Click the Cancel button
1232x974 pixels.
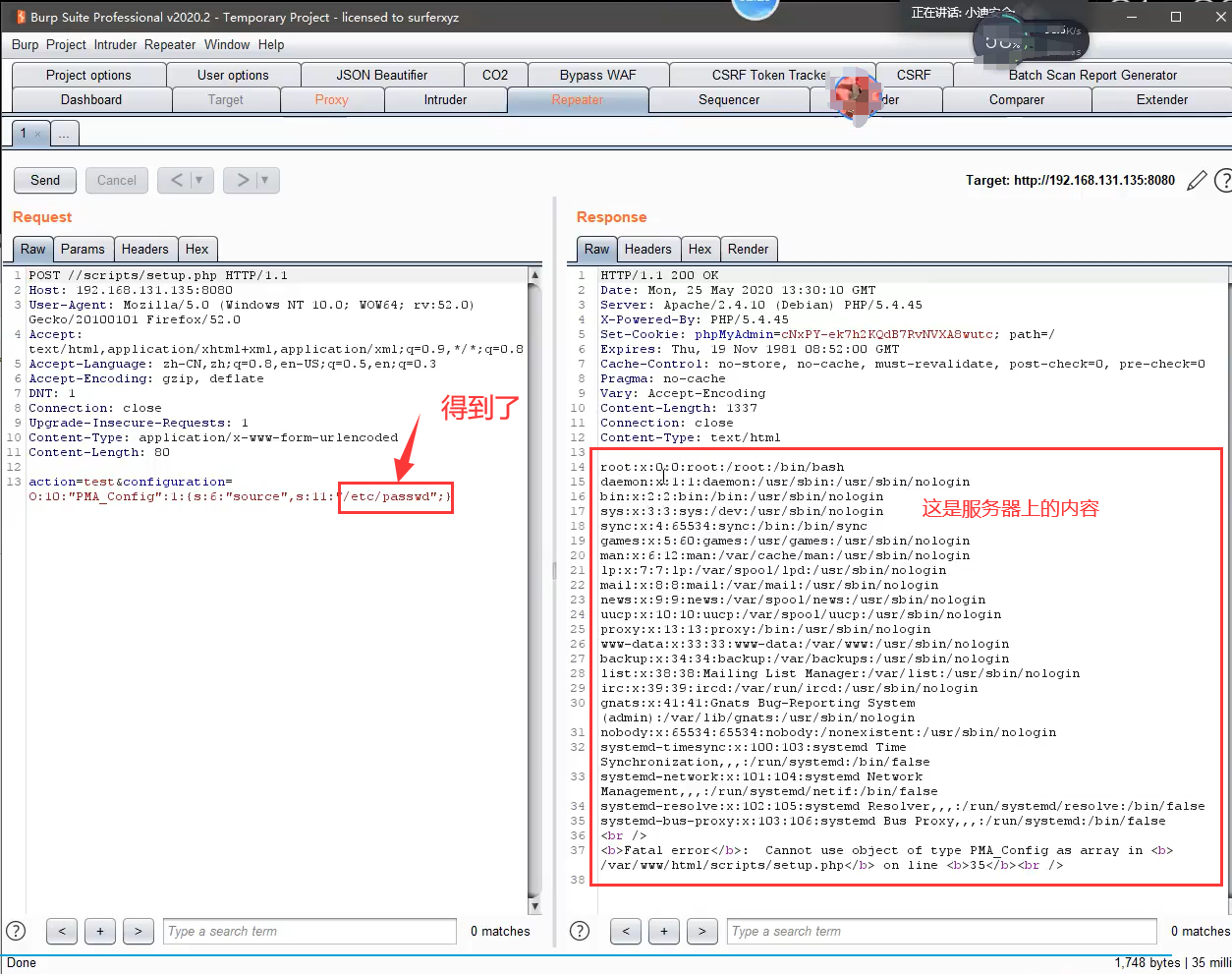[117, 180]
